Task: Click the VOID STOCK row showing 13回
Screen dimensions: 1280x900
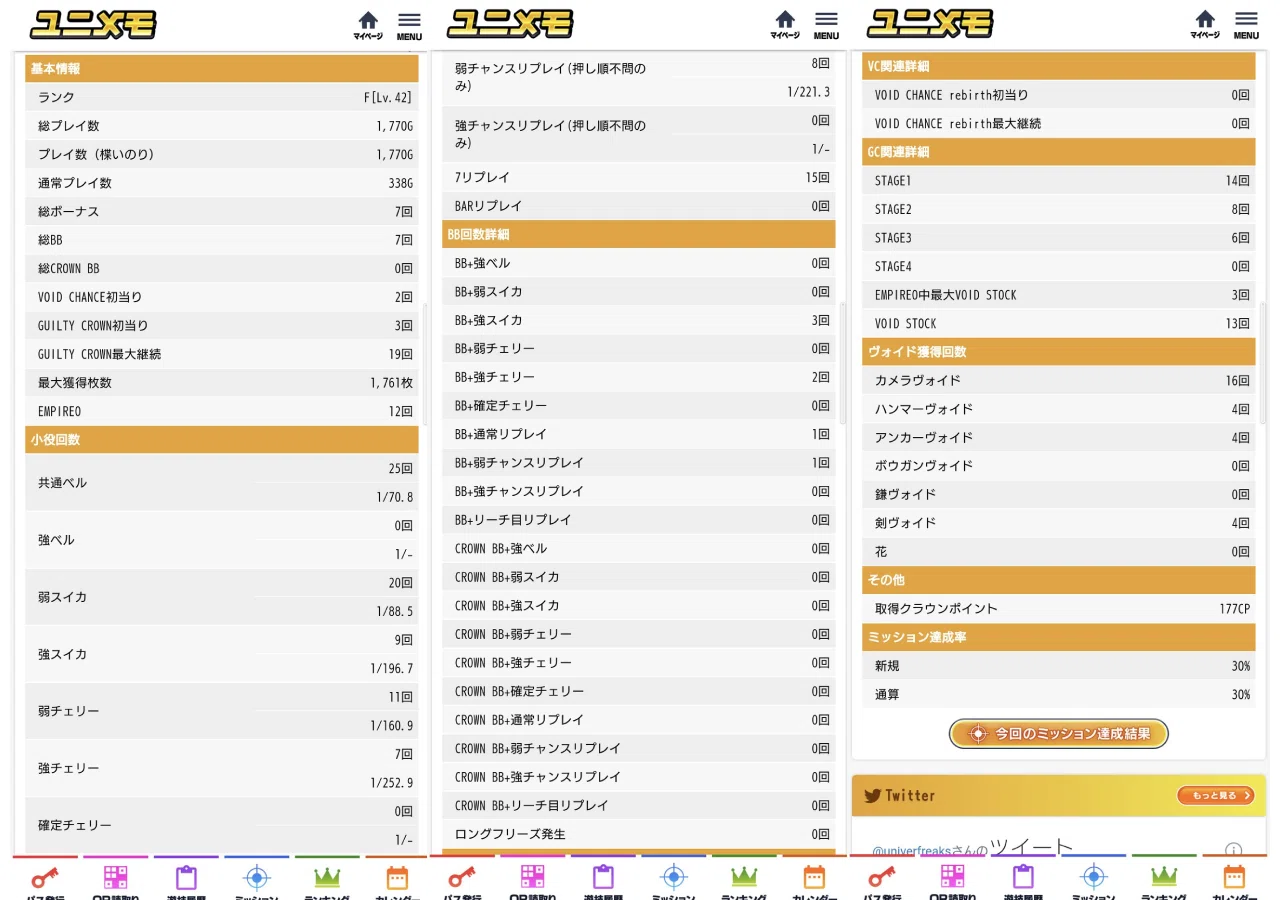Action: pyautogui.click(x=1059, y=323)
